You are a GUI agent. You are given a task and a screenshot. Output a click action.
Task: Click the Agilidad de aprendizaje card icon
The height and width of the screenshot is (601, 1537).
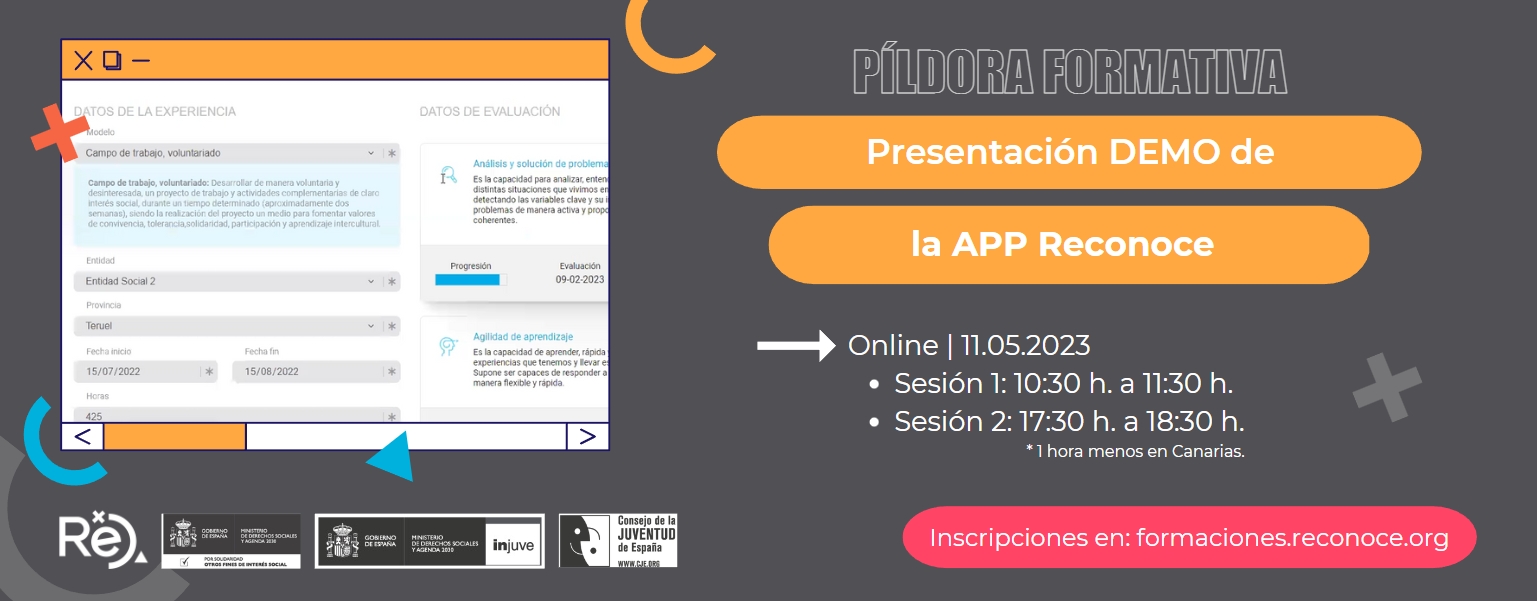click(x=449, y=347)
